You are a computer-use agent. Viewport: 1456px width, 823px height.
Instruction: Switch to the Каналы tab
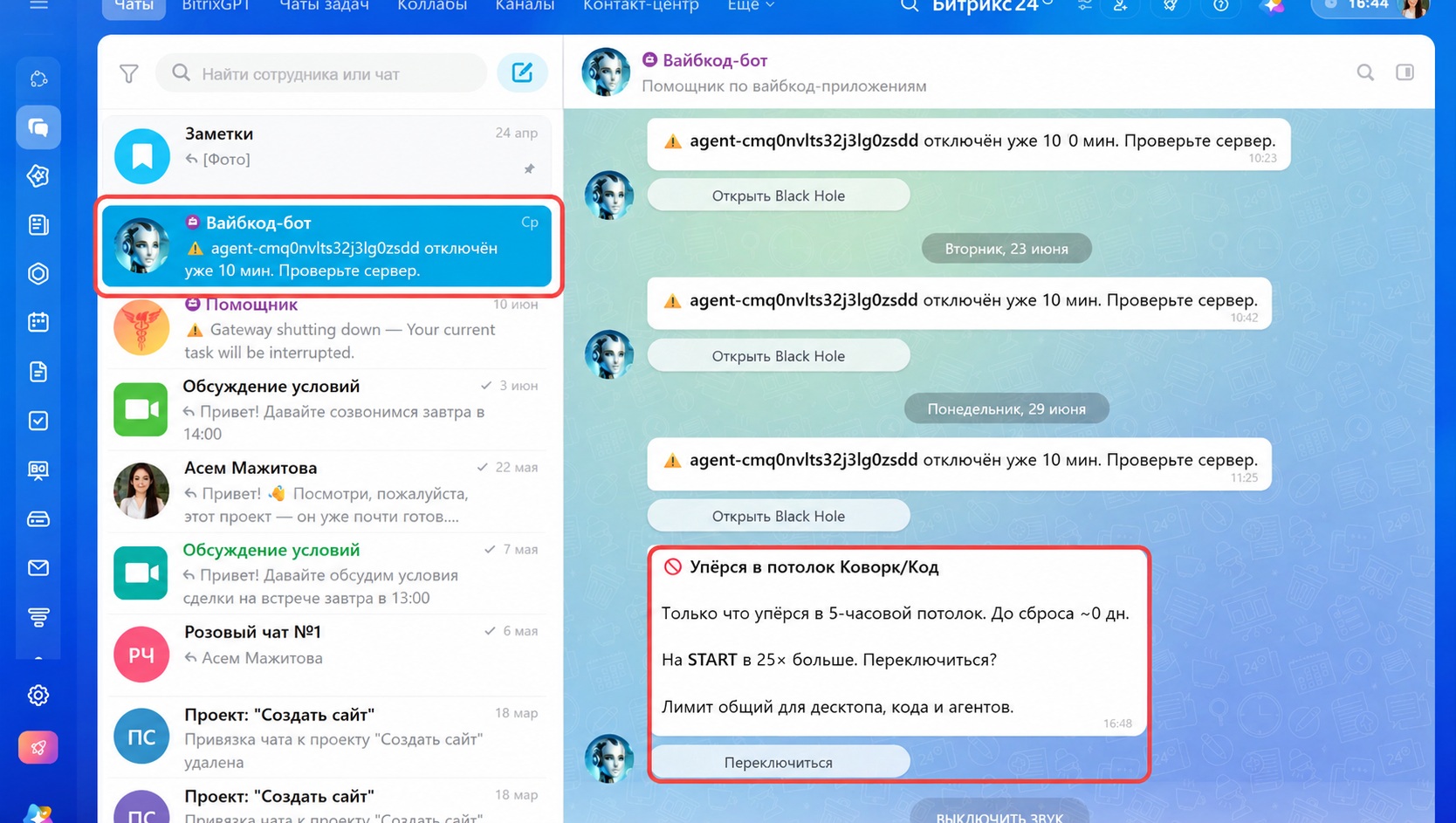coord(525,5)
